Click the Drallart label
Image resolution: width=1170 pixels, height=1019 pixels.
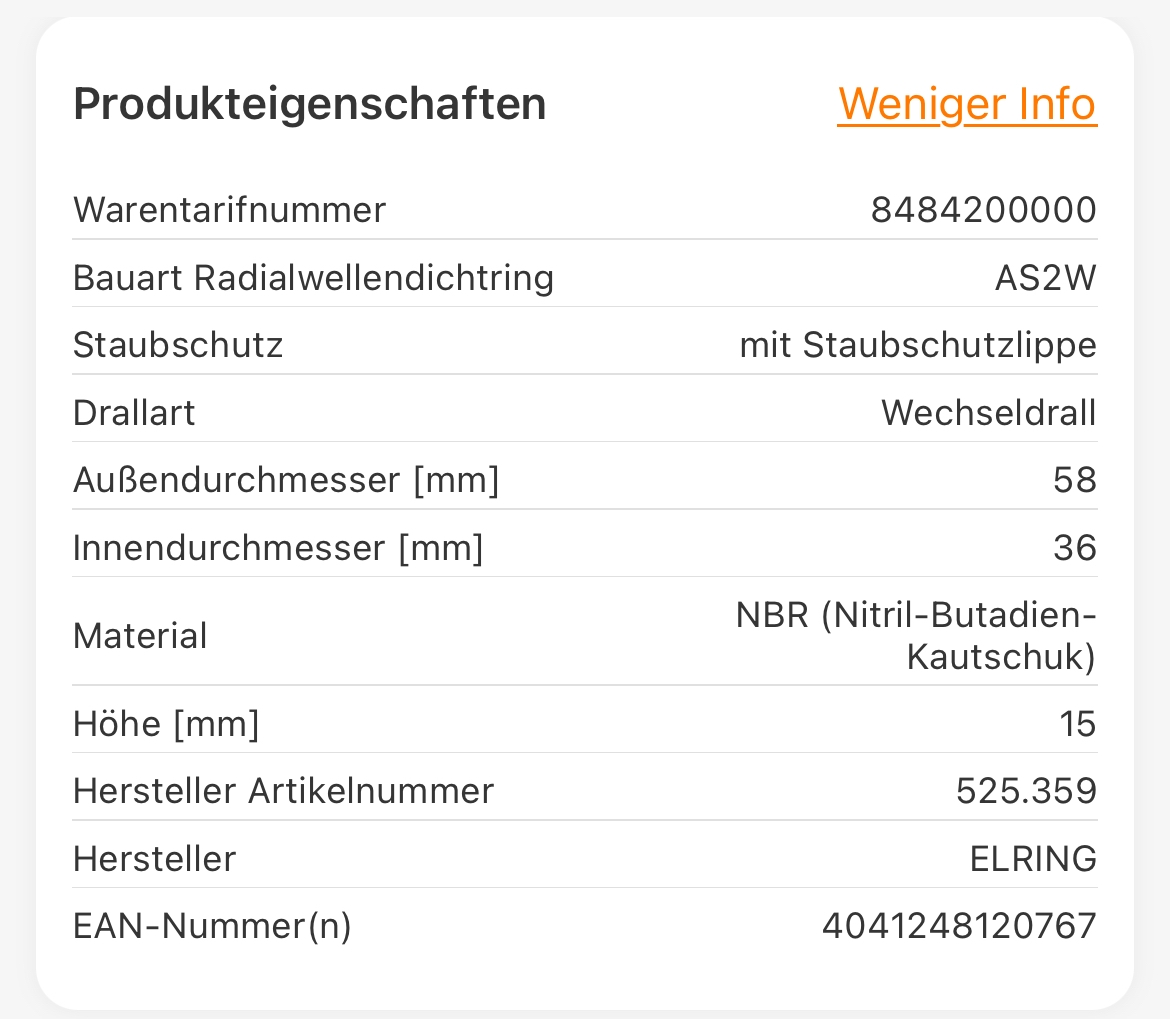(x=134, y=413)
